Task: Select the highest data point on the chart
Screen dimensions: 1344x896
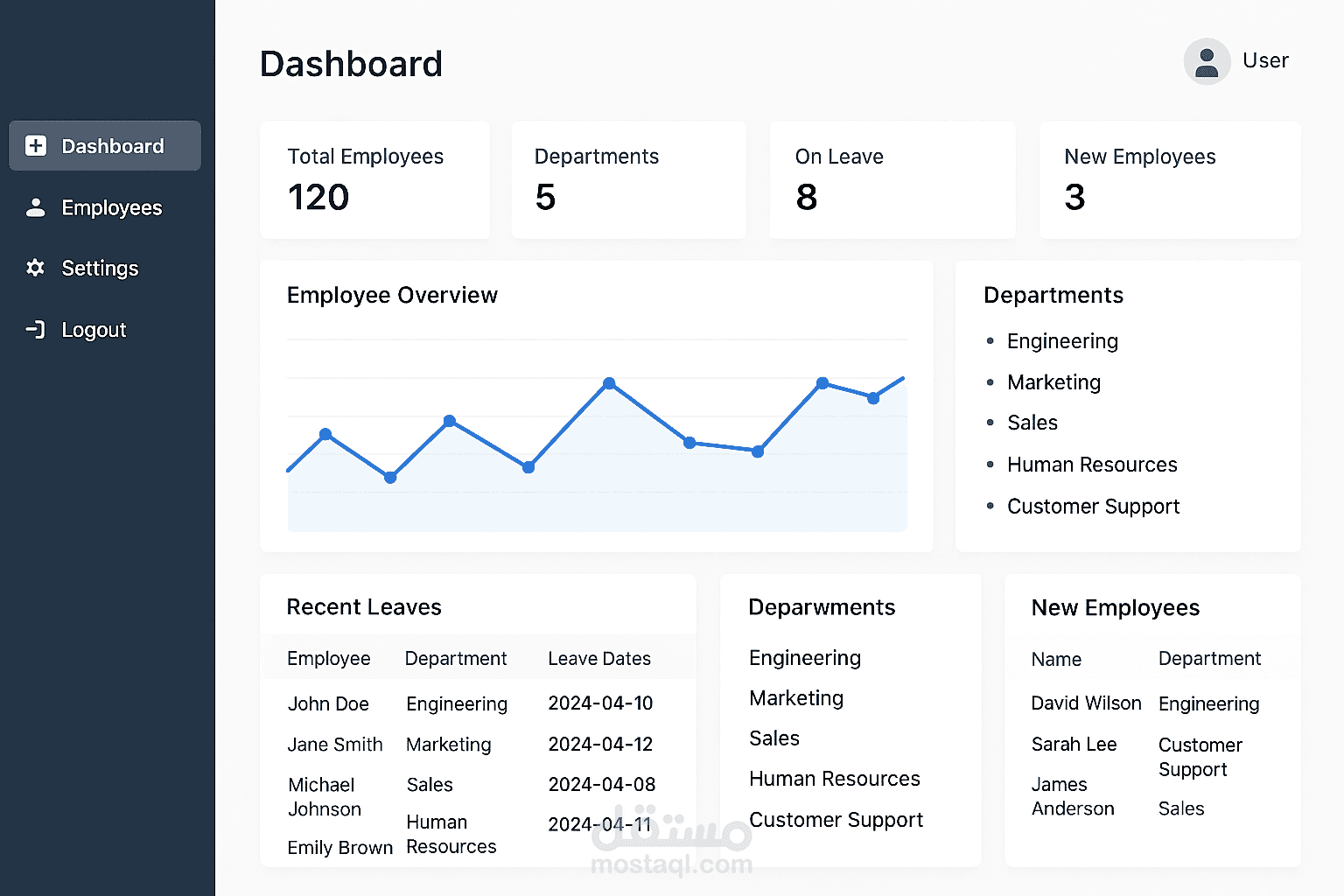Action: pos(609,382)
